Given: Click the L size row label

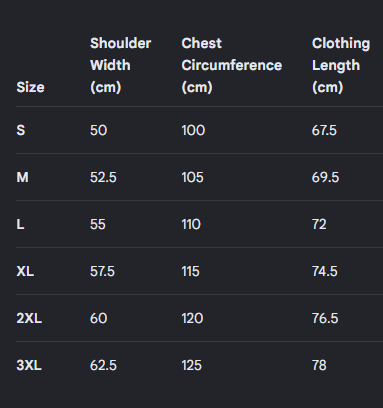Looking at the screenshot, I should (20, 224).
